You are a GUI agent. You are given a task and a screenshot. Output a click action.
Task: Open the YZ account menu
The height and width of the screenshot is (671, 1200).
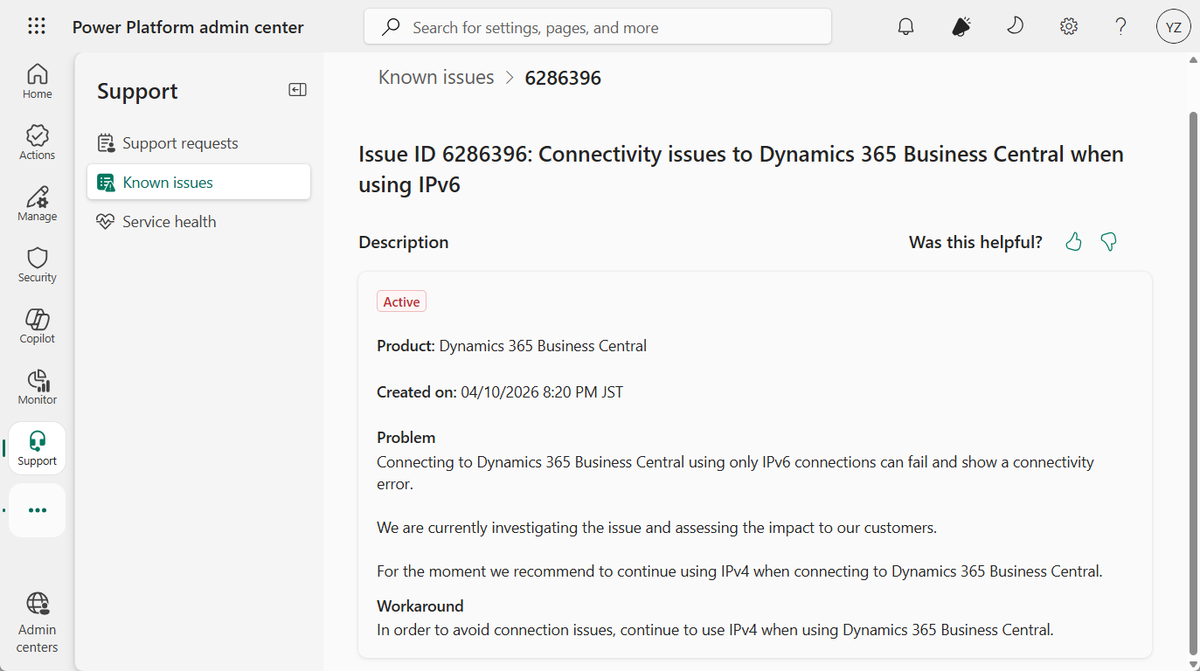click(1173, 26)
